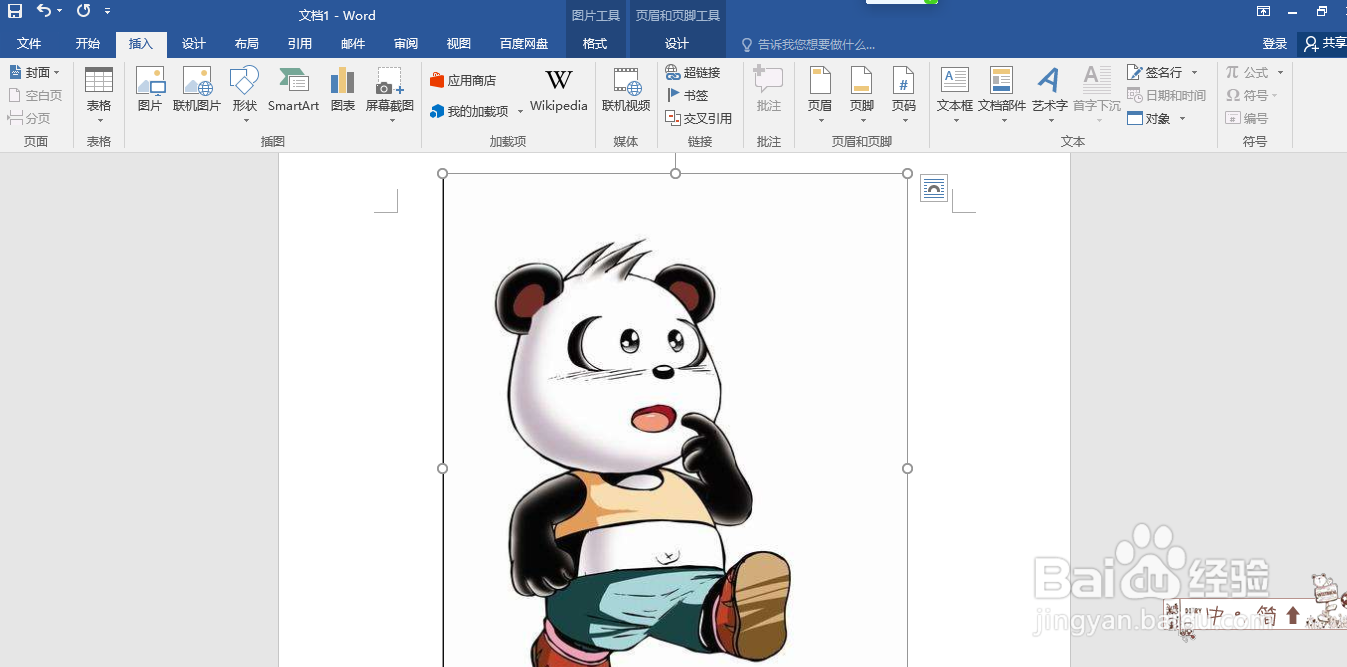Undo the last action
This screenshot has width=1347, height=667.
click(43, 12)
